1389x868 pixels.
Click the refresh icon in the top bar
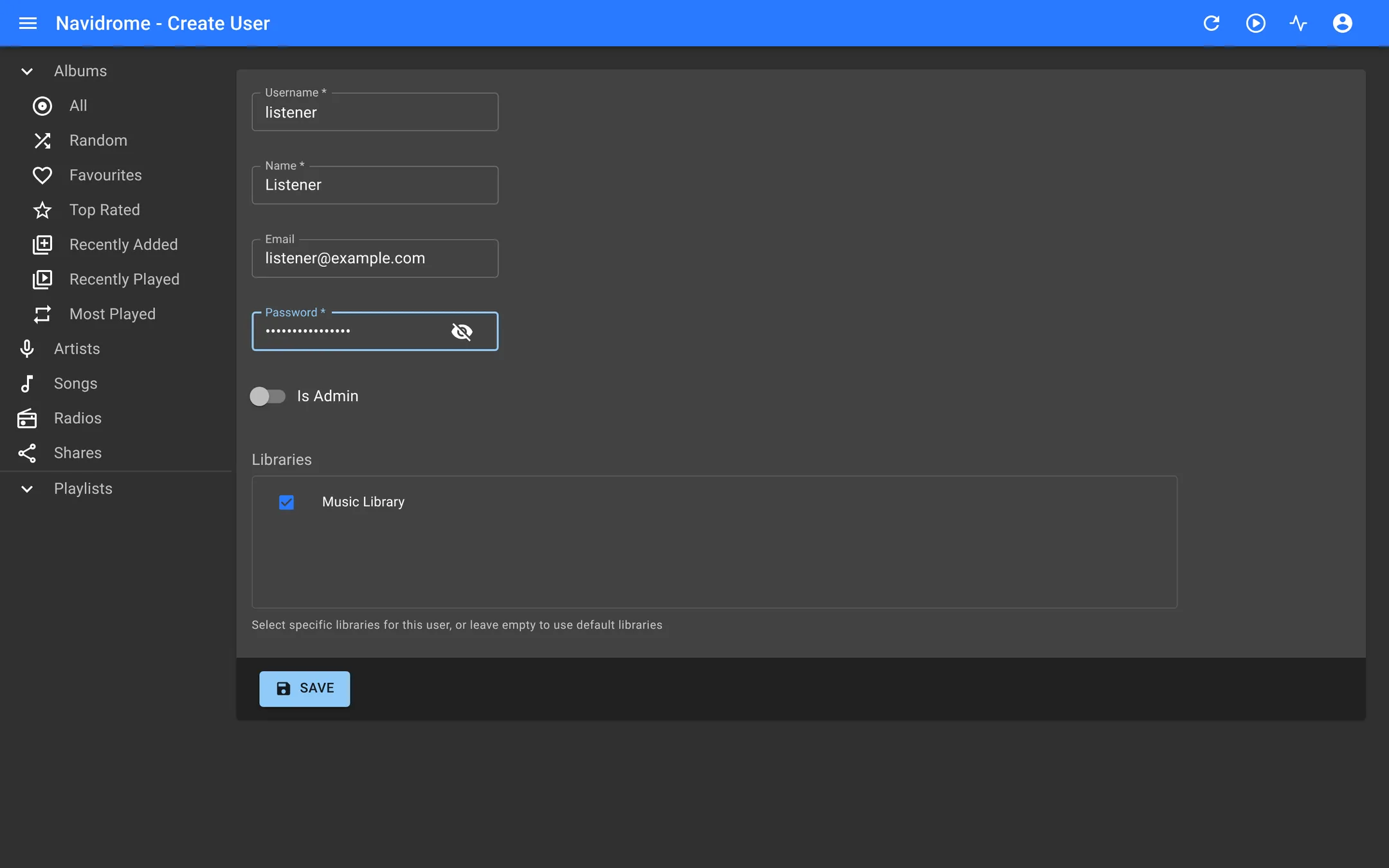pyautogui.click(x=1212, y=23)
